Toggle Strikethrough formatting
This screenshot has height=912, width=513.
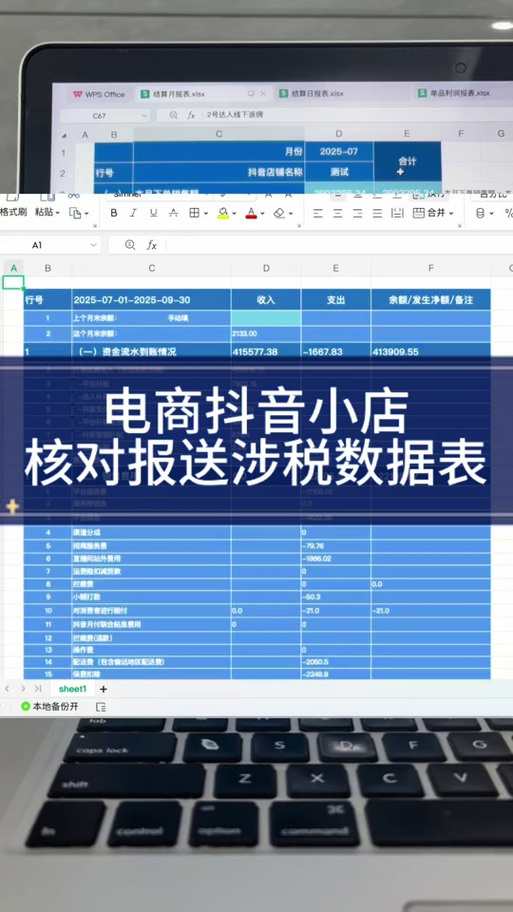[173, 213]
